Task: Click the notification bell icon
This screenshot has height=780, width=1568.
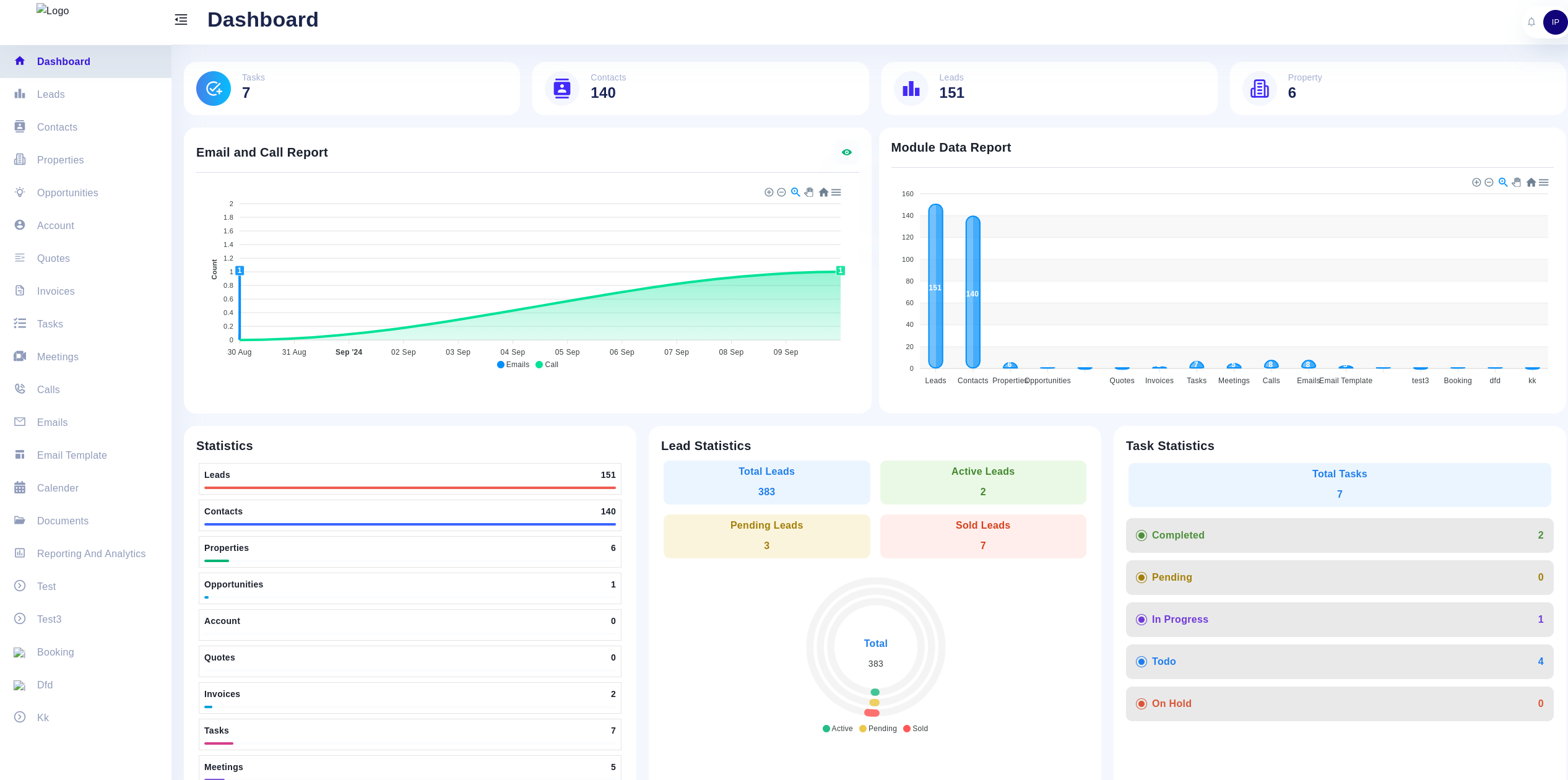Action: [x=1531, y=22]
